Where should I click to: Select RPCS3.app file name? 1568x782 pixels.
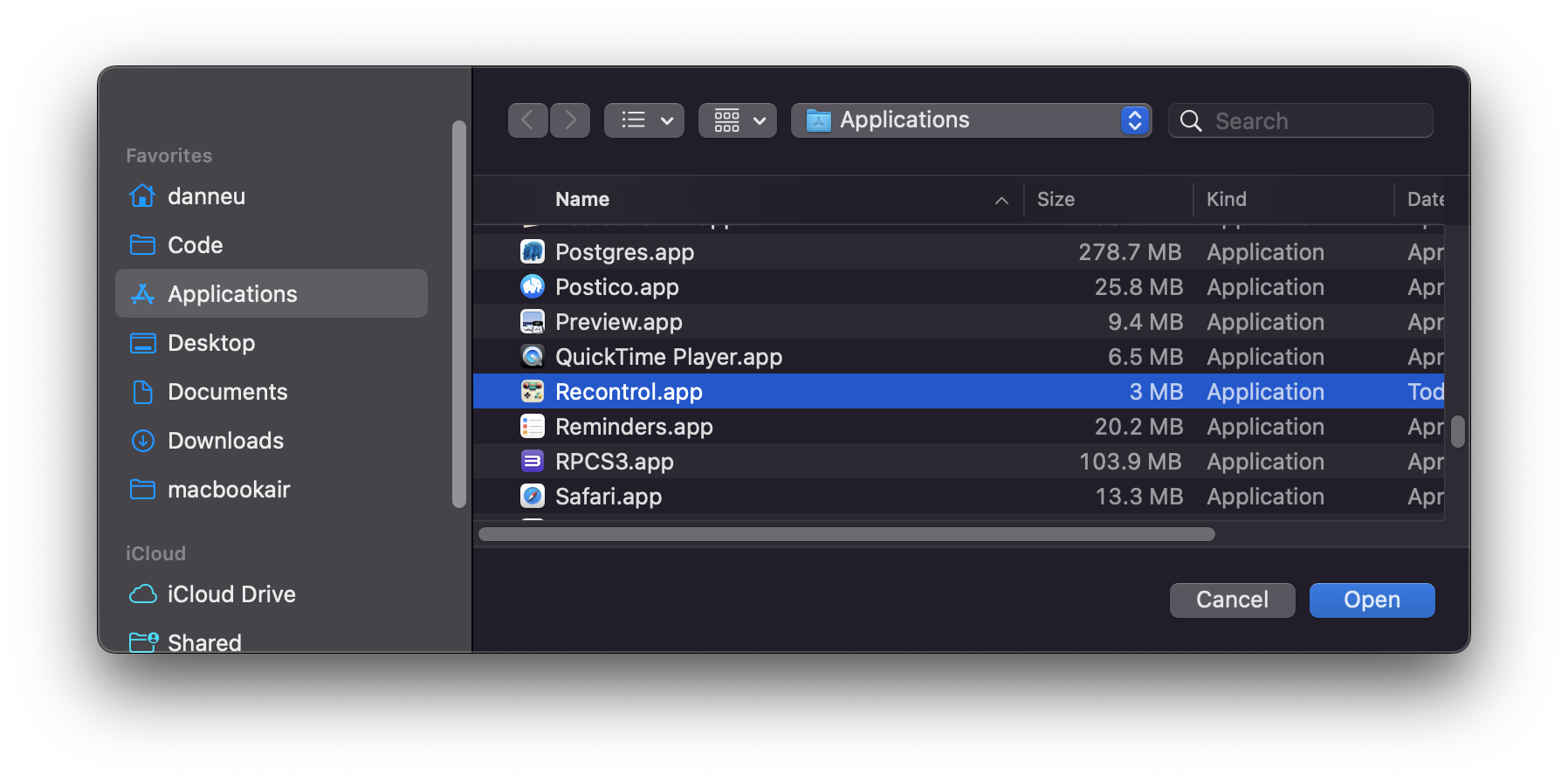614,462
